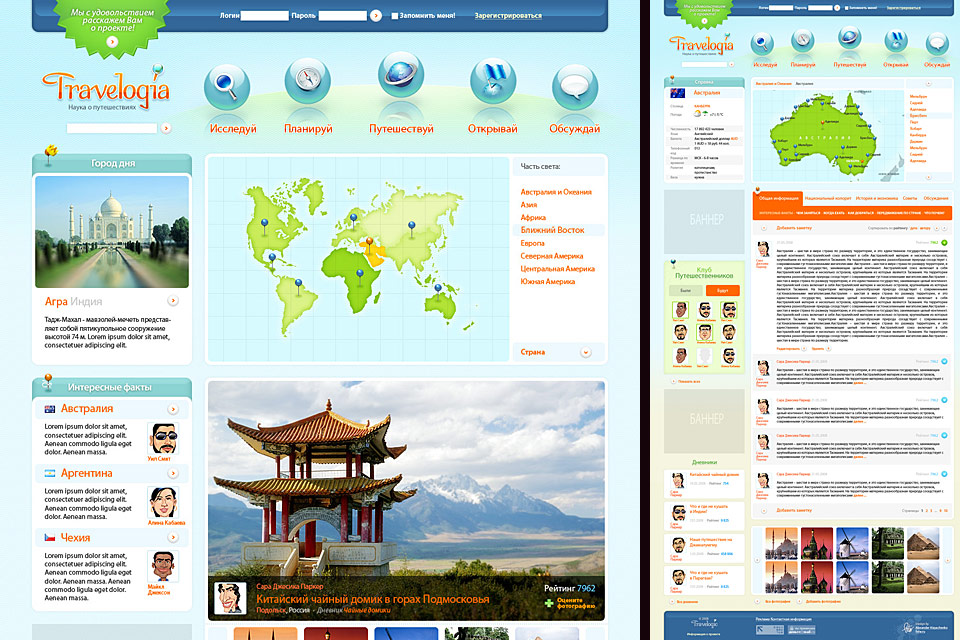Select Ближний Восток in the Часть света list
The image size is (960, 640).
click(552, 230)
